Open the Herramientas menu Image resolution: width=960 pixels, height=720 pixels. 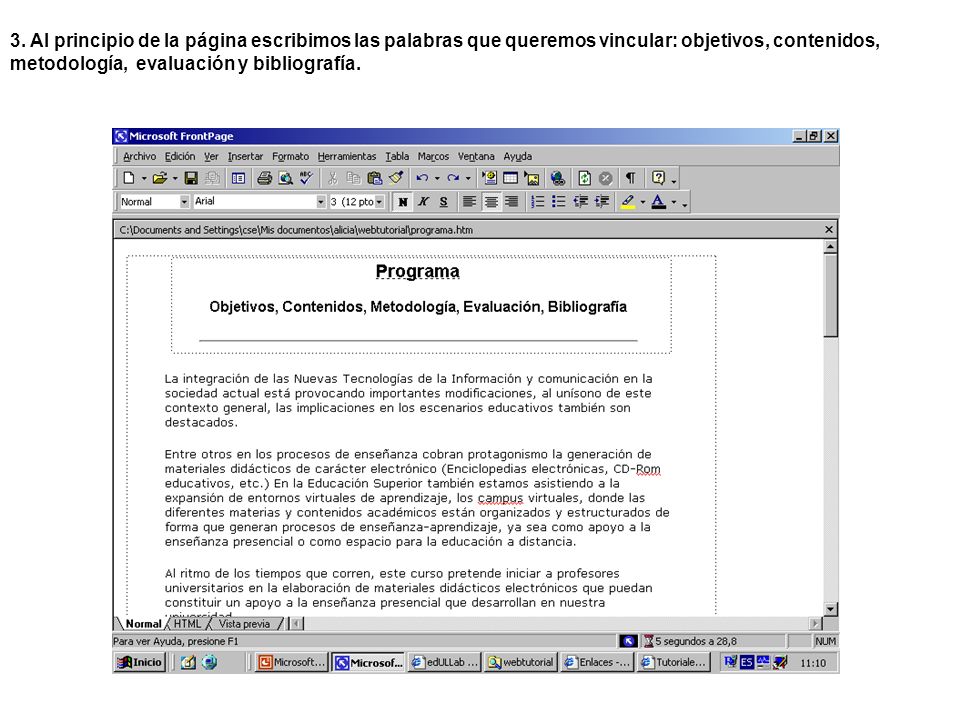click(347, 156)
